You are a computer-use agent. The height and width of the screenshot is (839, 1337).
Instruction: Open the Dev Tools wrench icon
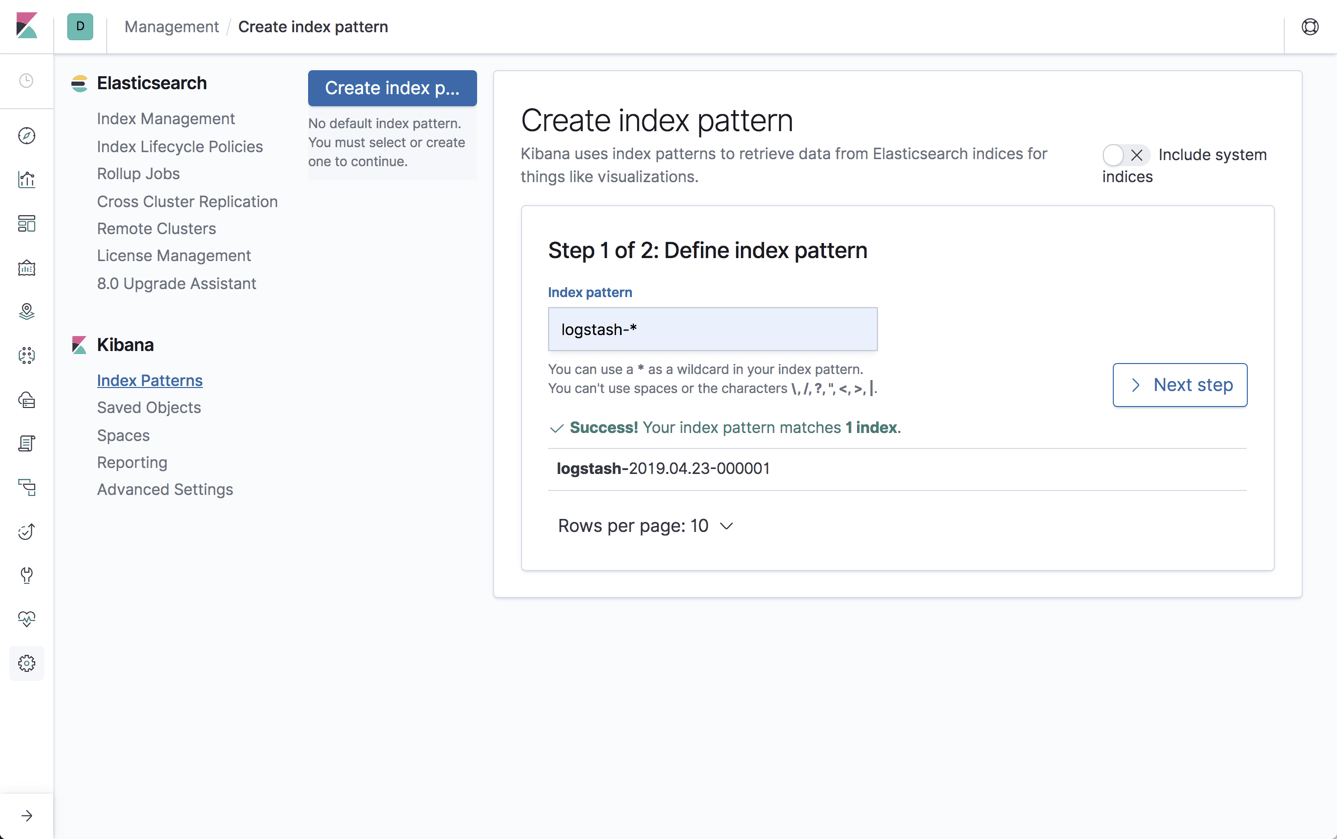point(26,575)
